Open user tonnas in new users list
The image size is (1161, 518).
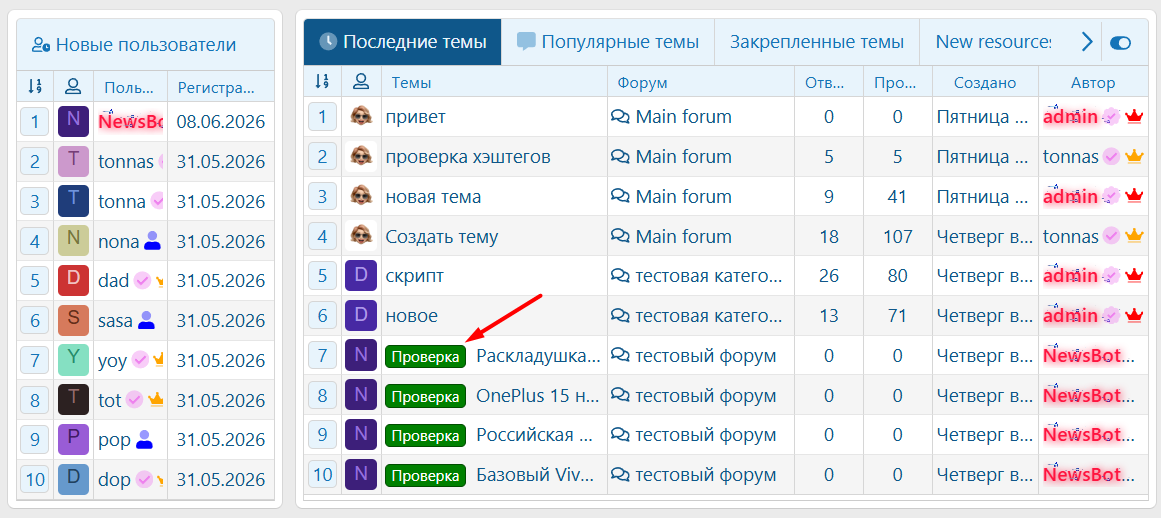tap(126, 161)
